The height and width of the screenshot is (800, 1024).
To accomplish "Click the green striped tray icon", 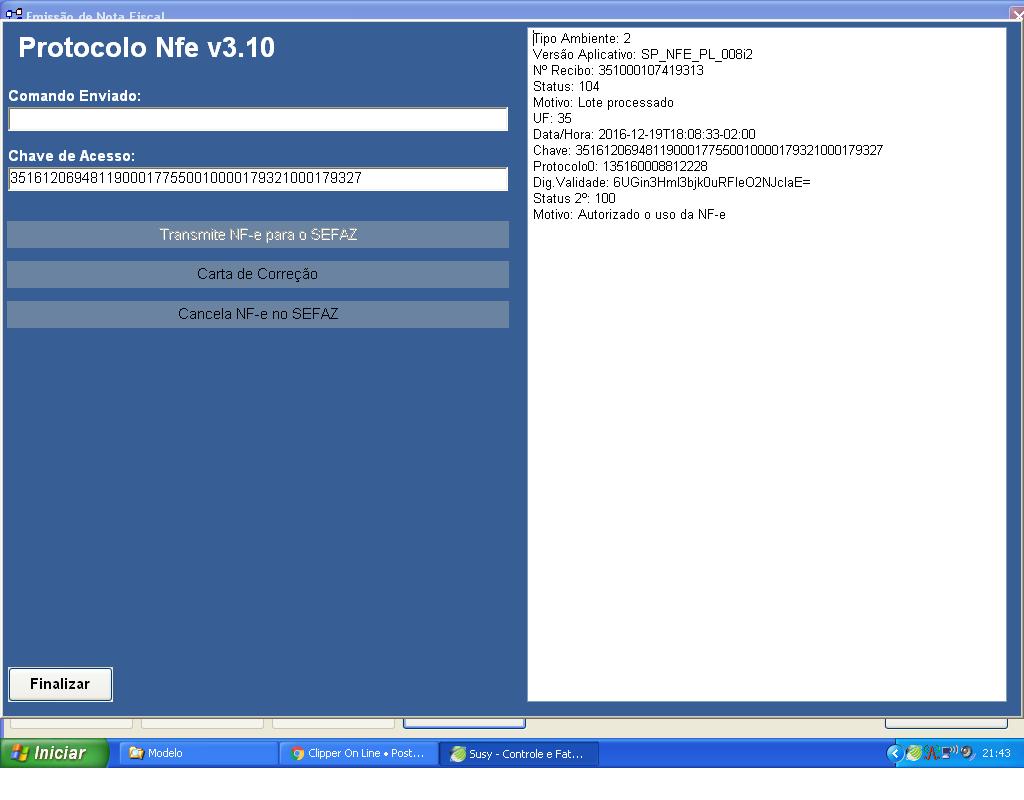I will 914,753.
